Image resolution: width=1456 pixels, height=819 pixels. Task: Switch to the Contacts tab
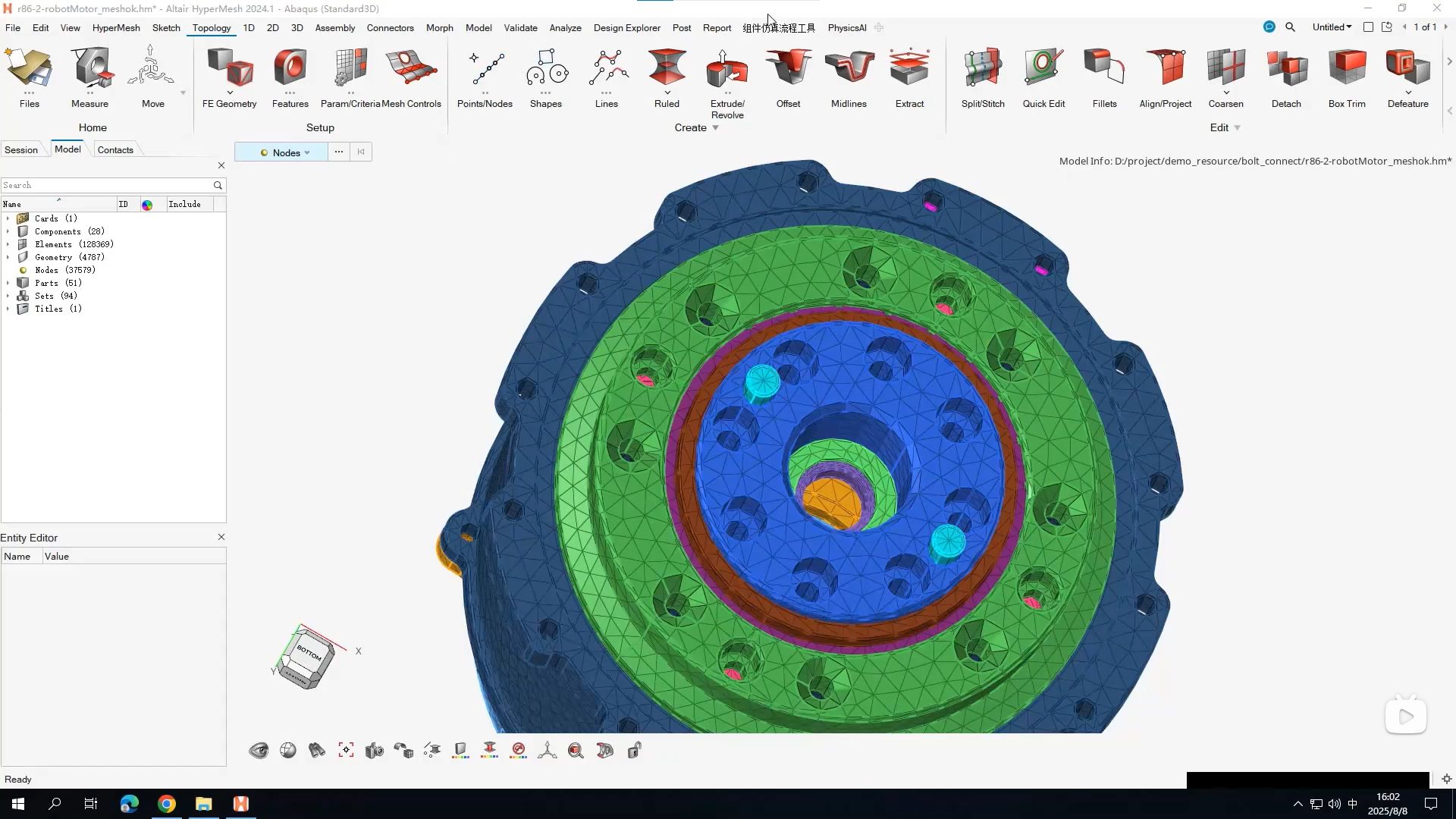pos(115,150)
